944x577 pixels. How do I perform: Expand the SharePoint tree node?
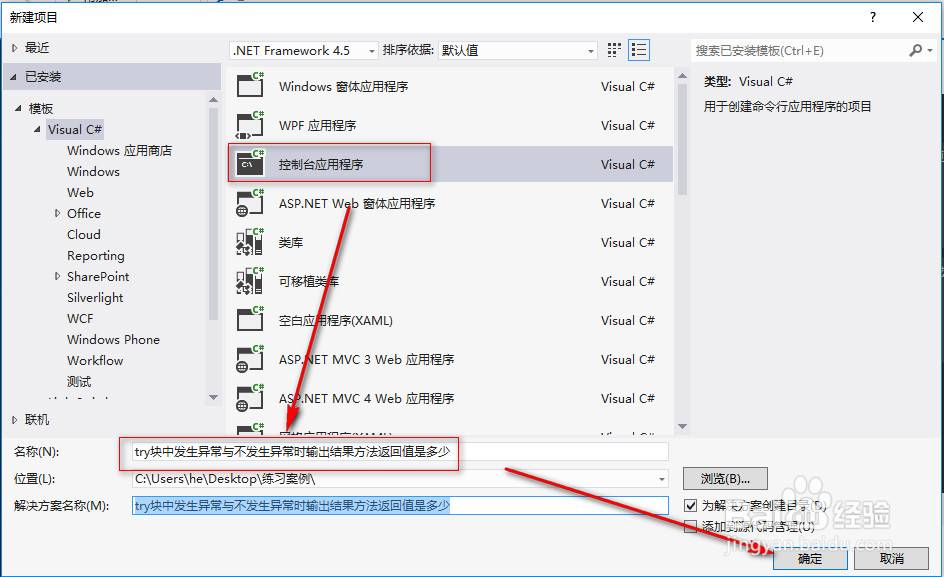point(57,276)
